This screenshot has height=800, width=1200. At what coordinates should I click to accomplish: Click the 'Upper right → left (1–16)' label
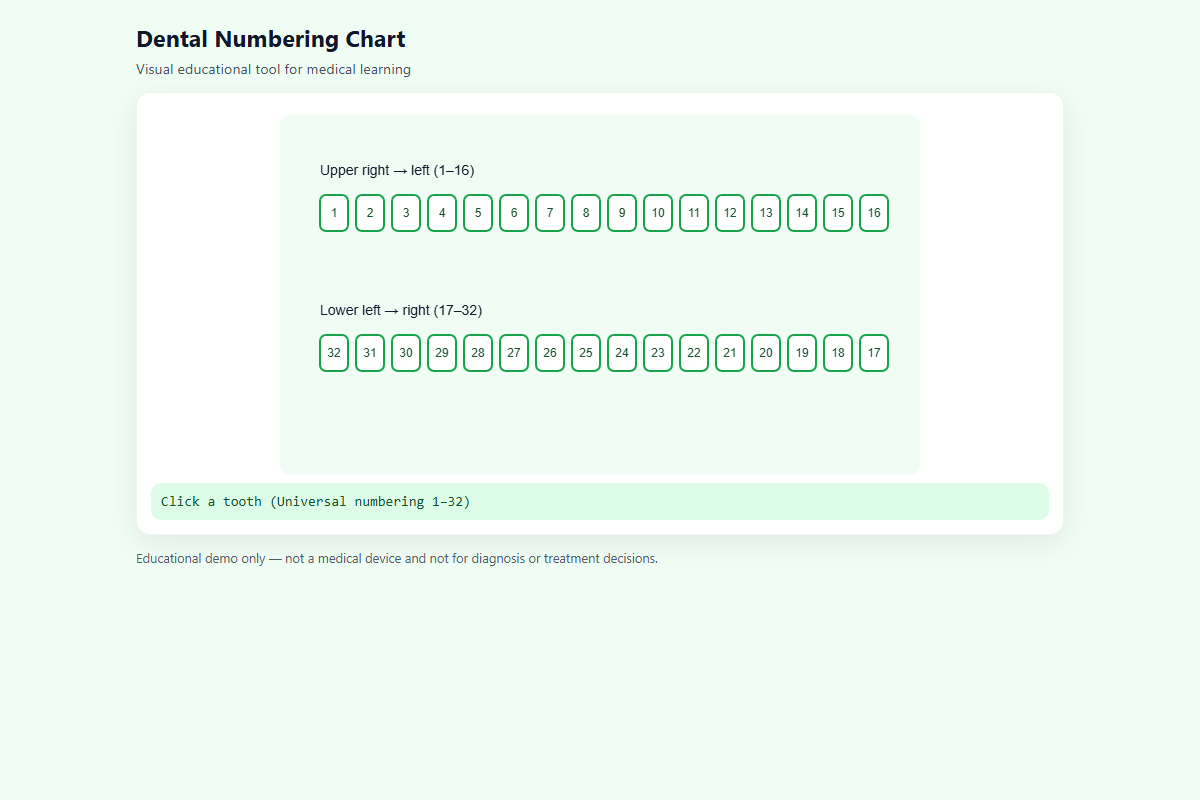click(397, 170)
